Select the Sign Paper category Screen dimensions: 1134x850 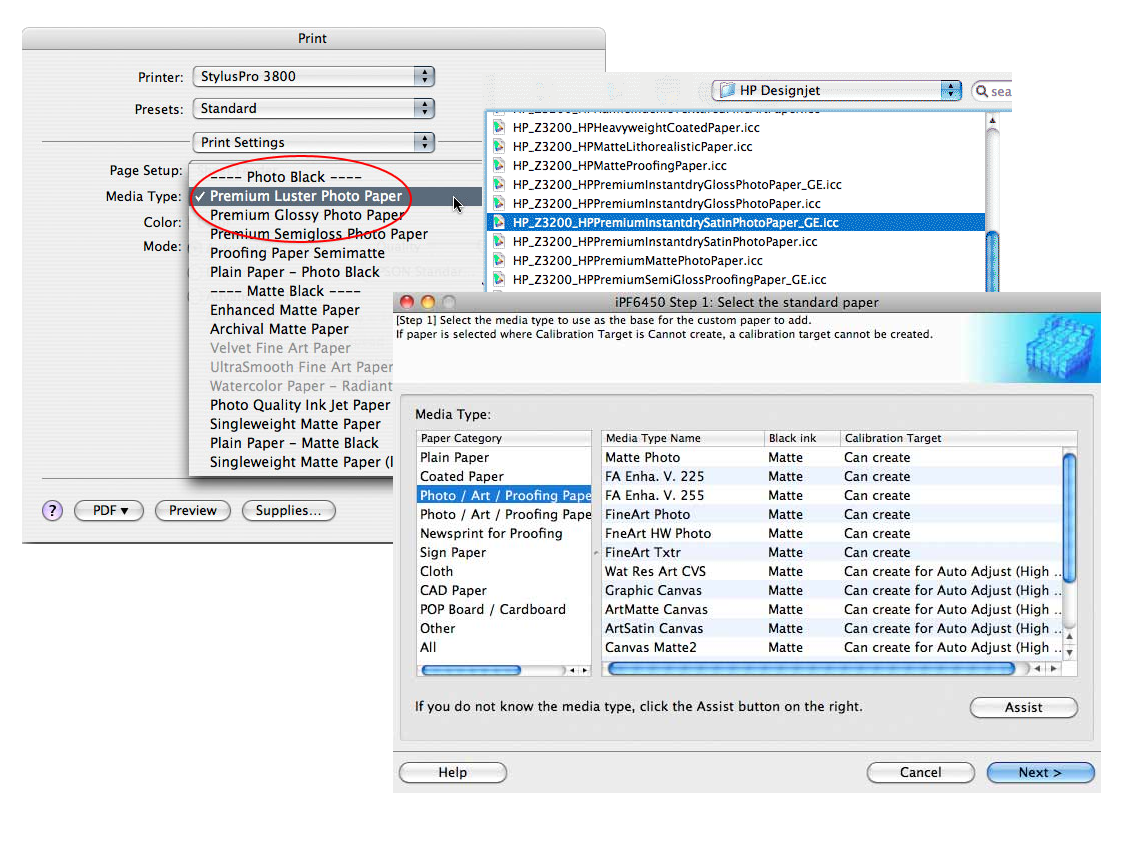pos(504,552)
